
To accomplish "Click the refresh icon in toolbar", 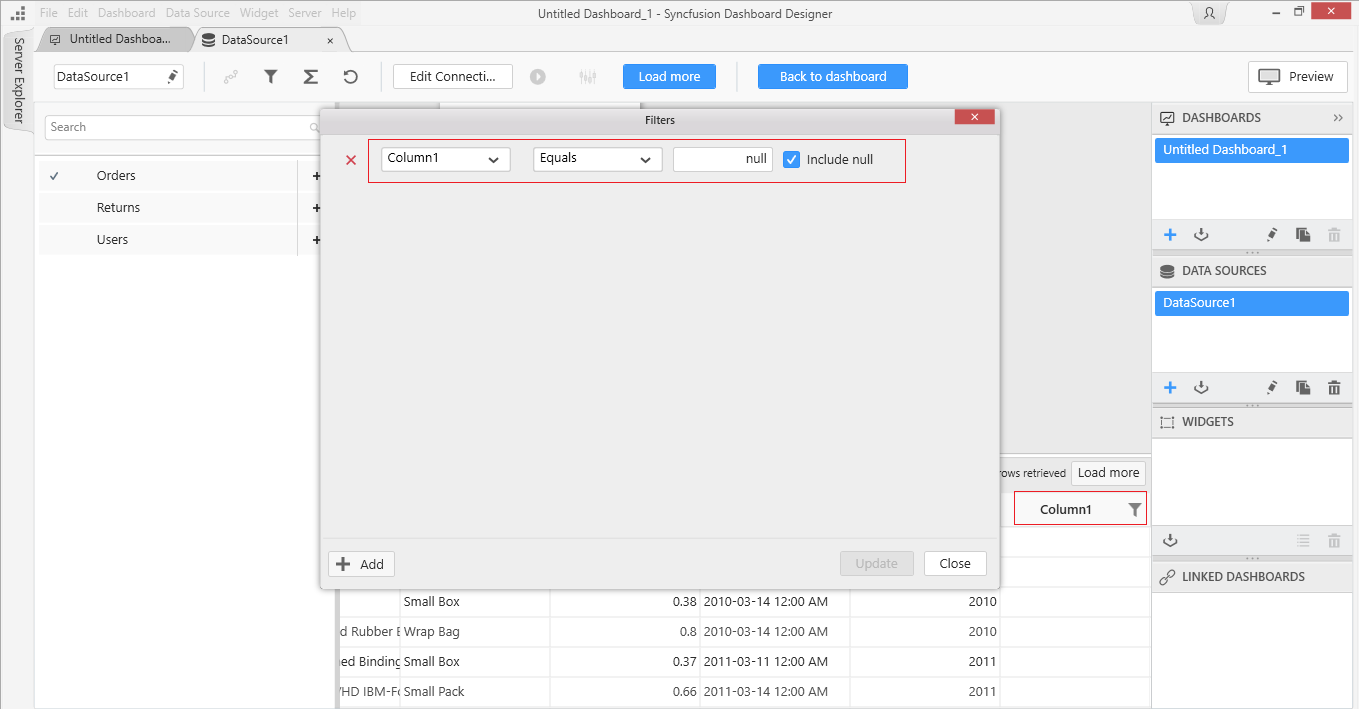I will point(350,77).
